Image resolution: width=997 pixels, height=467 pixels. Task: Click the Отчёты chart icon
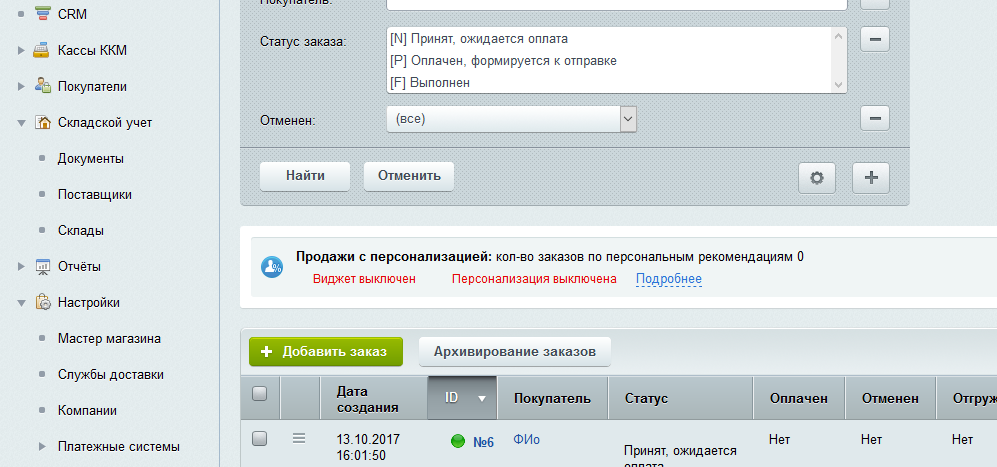pos(43,266)
